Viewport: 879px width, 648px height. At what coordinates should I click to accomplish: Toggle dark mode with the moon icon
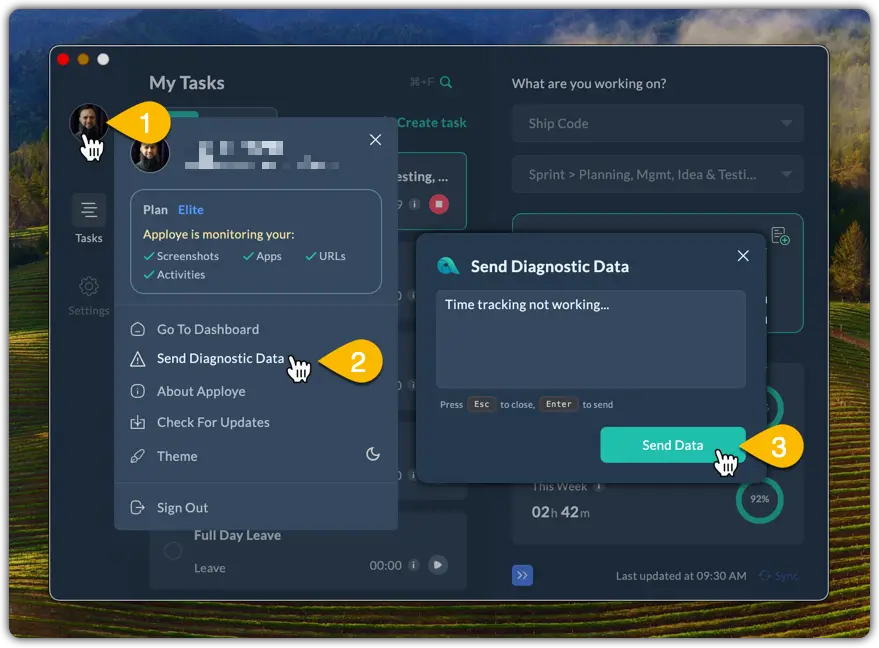pyautogui.click(x=373, y=454)
